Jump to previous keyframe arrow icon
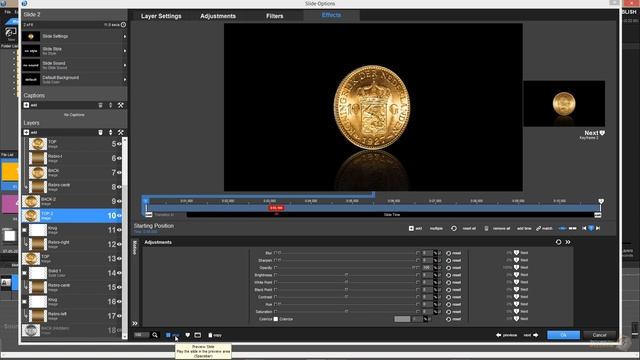The height and width of the screenshot is (360, 640). [x=584, y=228]
